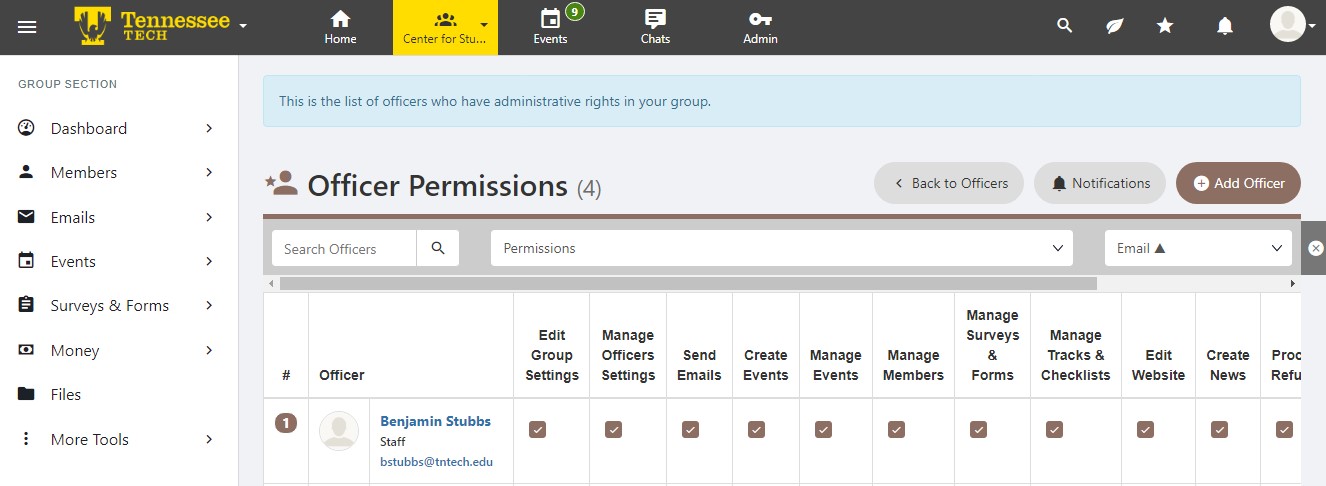Go to the Home tab
This screenshot has height=486, width=1326.
[x=340, y=27]
